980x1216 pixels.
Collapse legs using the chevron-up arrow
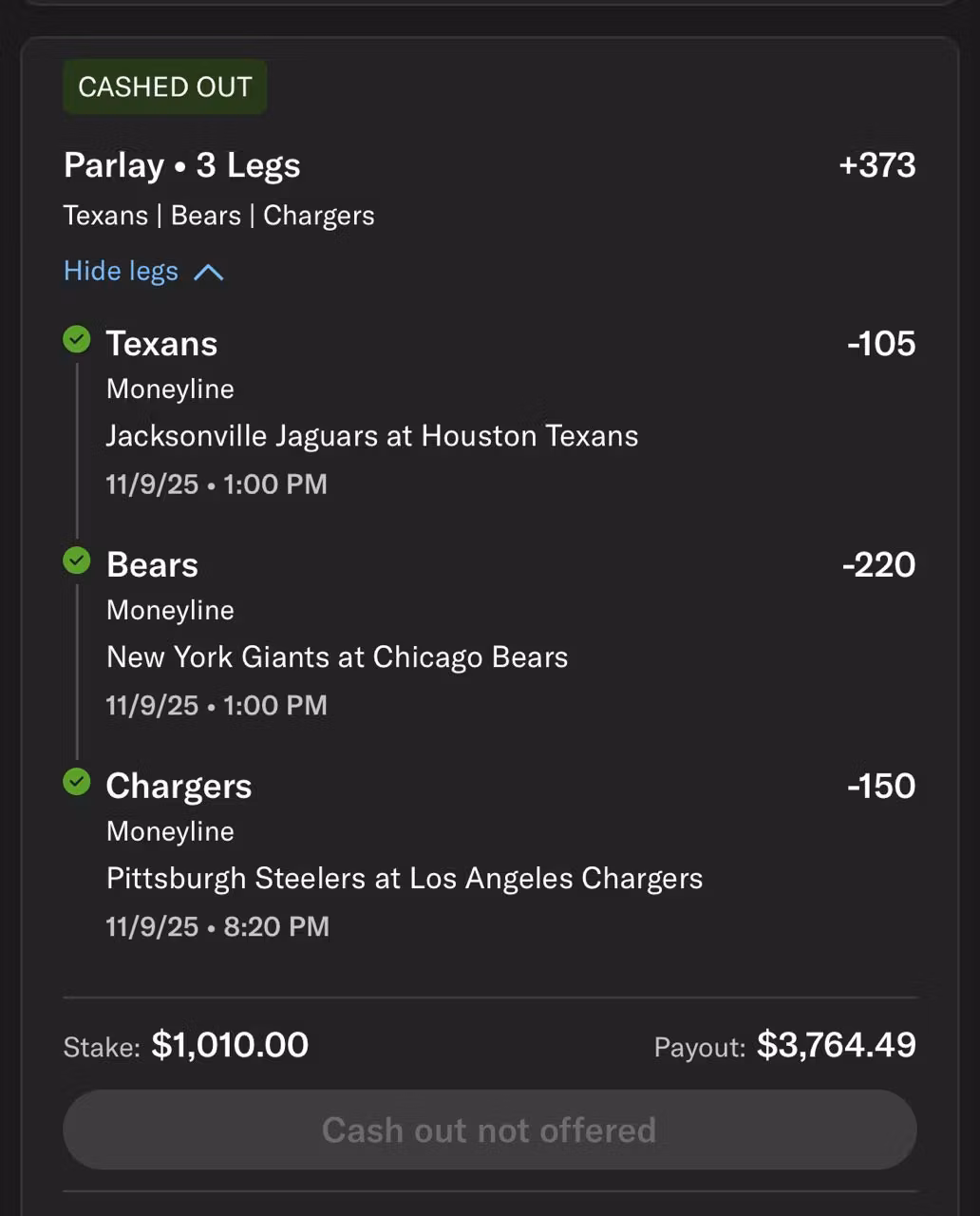pos(209,273)
